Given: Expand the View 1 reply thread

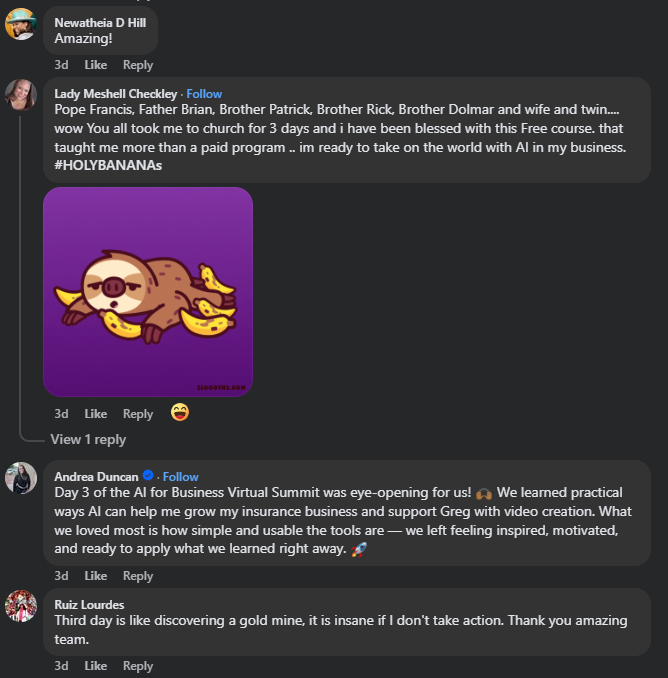Looking at the screenshot, I should (x=88, y=439).
